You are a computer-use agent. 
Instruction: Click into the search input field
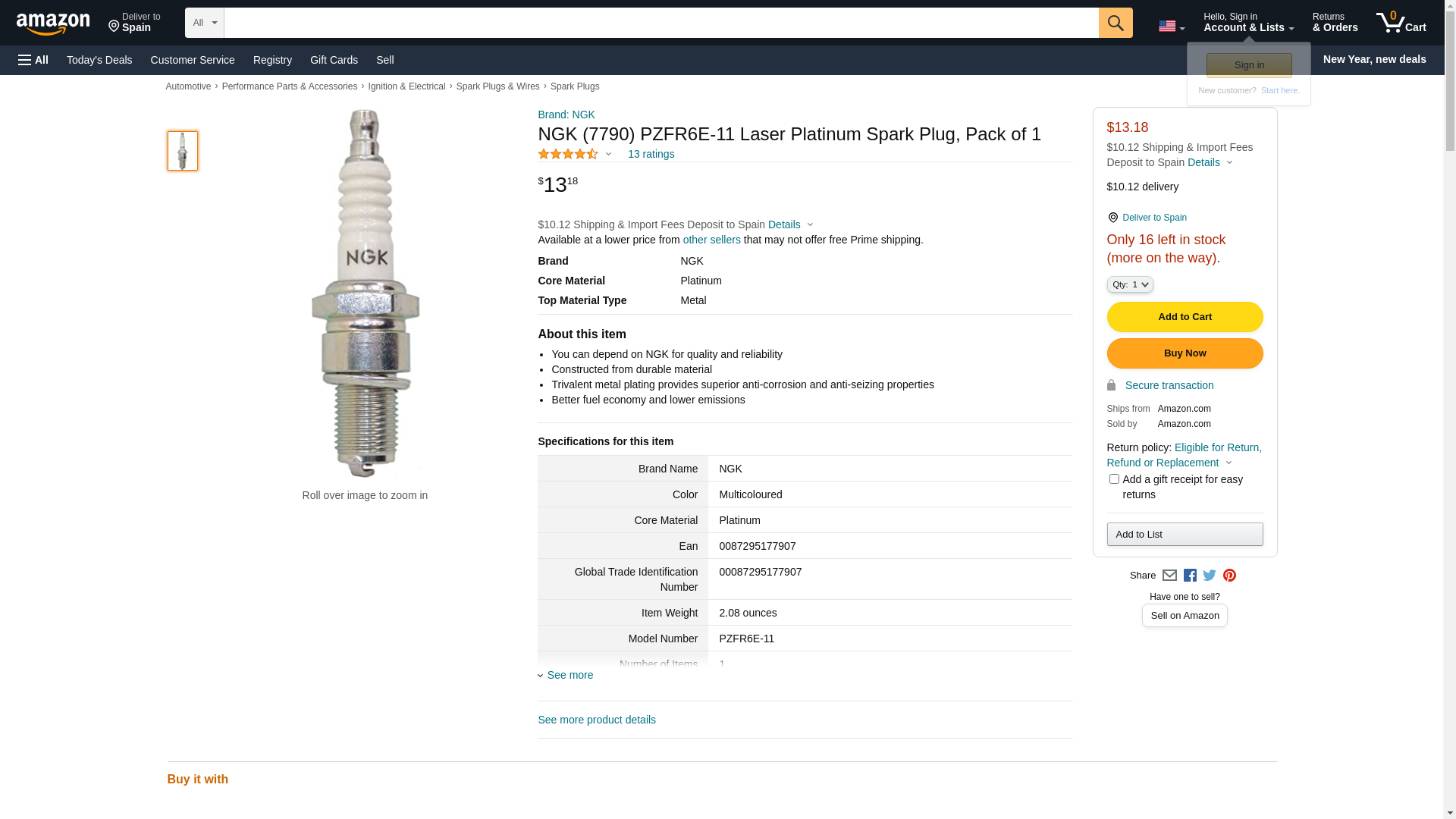(x=660, y=23)
